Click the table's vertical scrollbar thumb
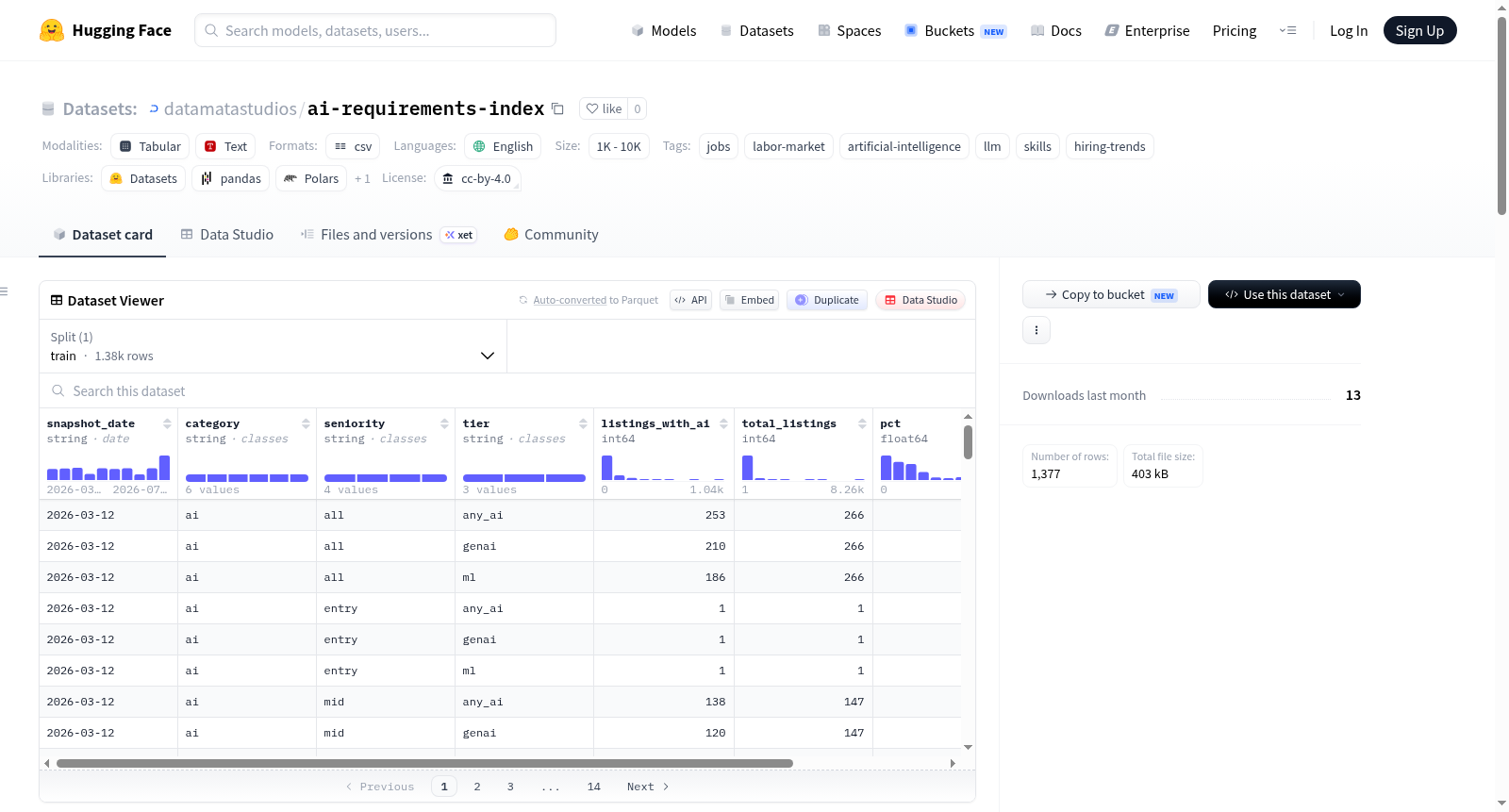 [968, 442]
